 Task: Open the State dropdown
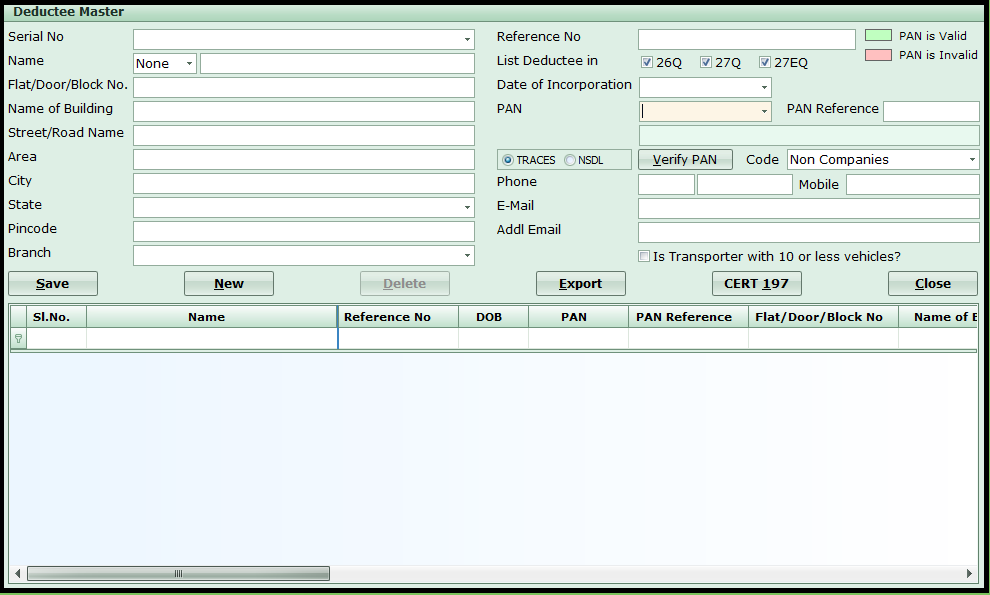coord(467,207)
